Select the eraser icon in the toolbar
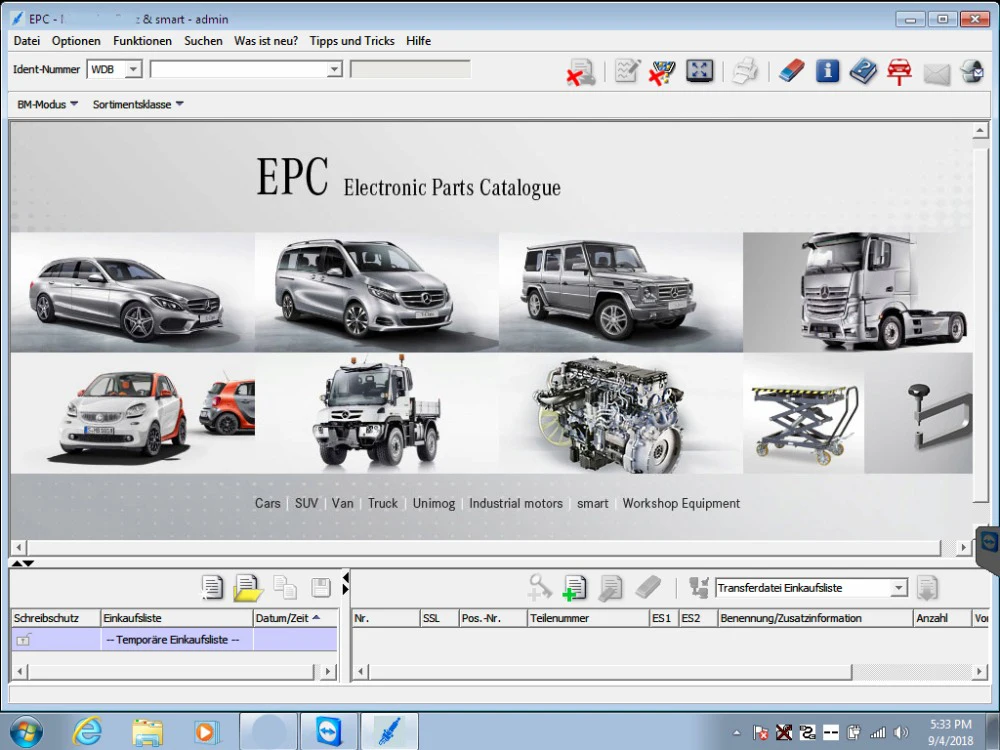Screen dimensions: 1000x750 pos(791,70)
